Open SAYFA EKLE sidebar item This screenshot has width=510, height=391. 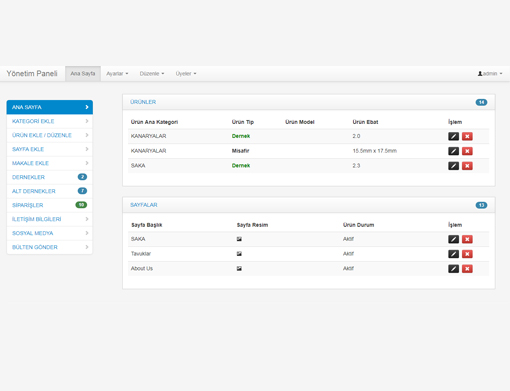[50, 149]
